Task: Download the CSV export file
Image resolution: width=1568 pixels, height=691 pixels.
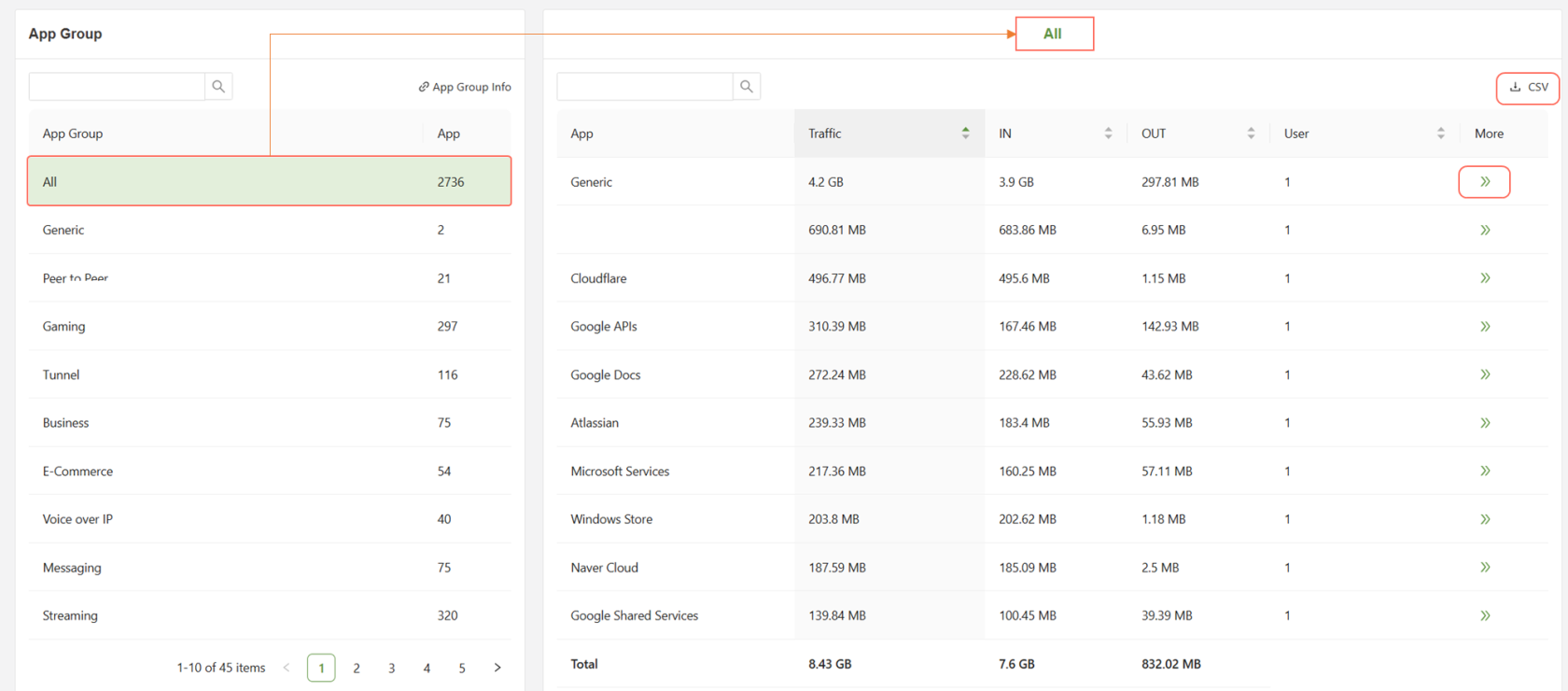Action: click(x=1528, y=87)
